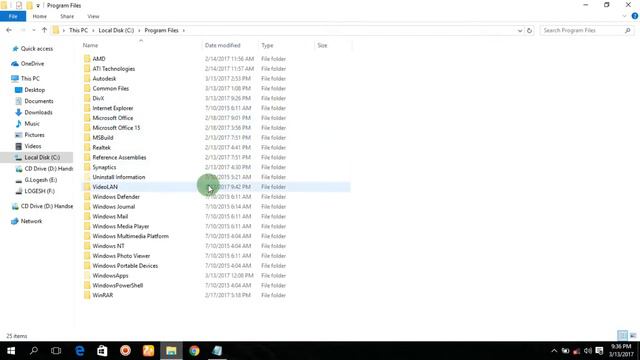The height and width of the screenshot is (360, 640).
Task: Select the Windows Photo Viewer folder name
Action: [121, 256]
